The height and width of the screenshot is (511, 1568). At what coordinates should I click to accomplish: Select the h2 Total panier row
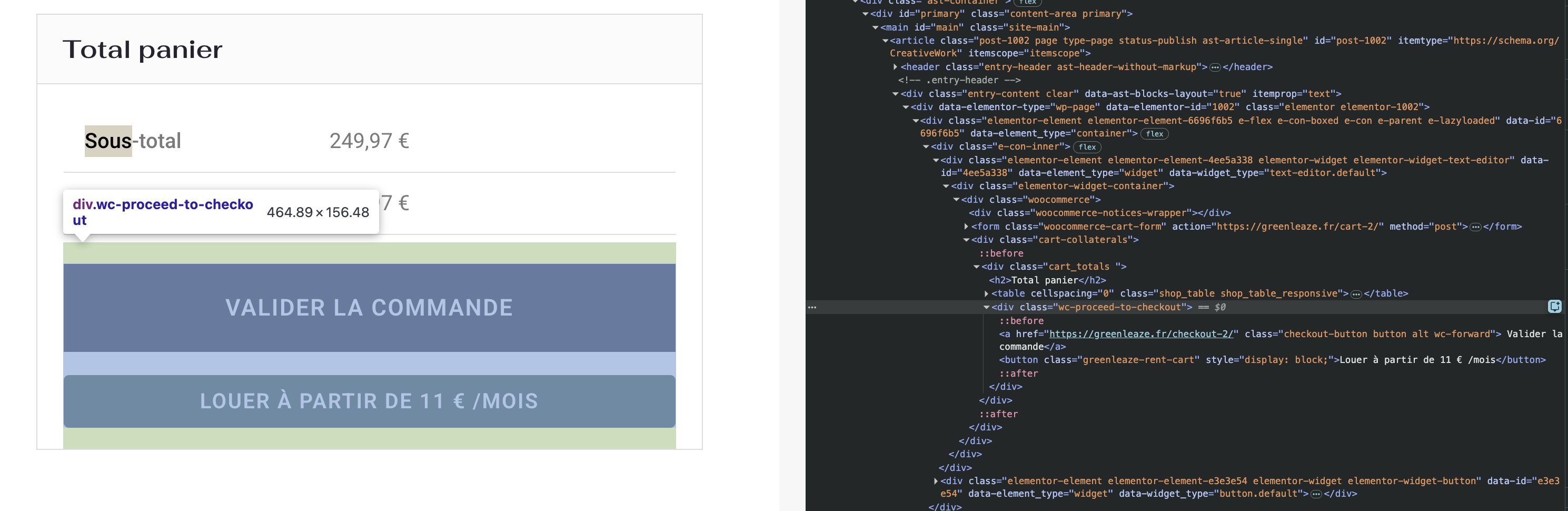(x=1047, y=280)
